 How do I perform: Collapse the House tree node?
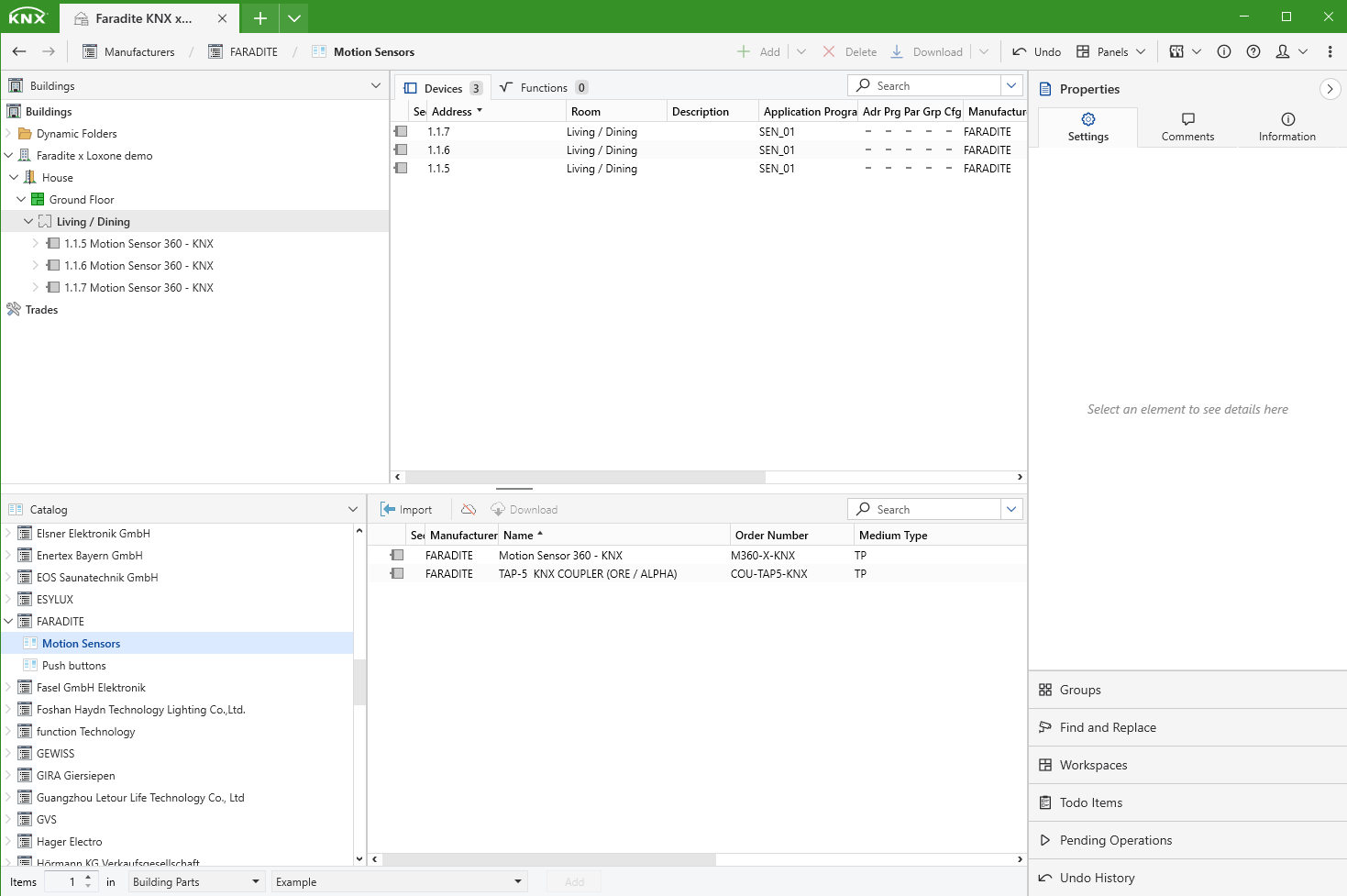(14, 177)
